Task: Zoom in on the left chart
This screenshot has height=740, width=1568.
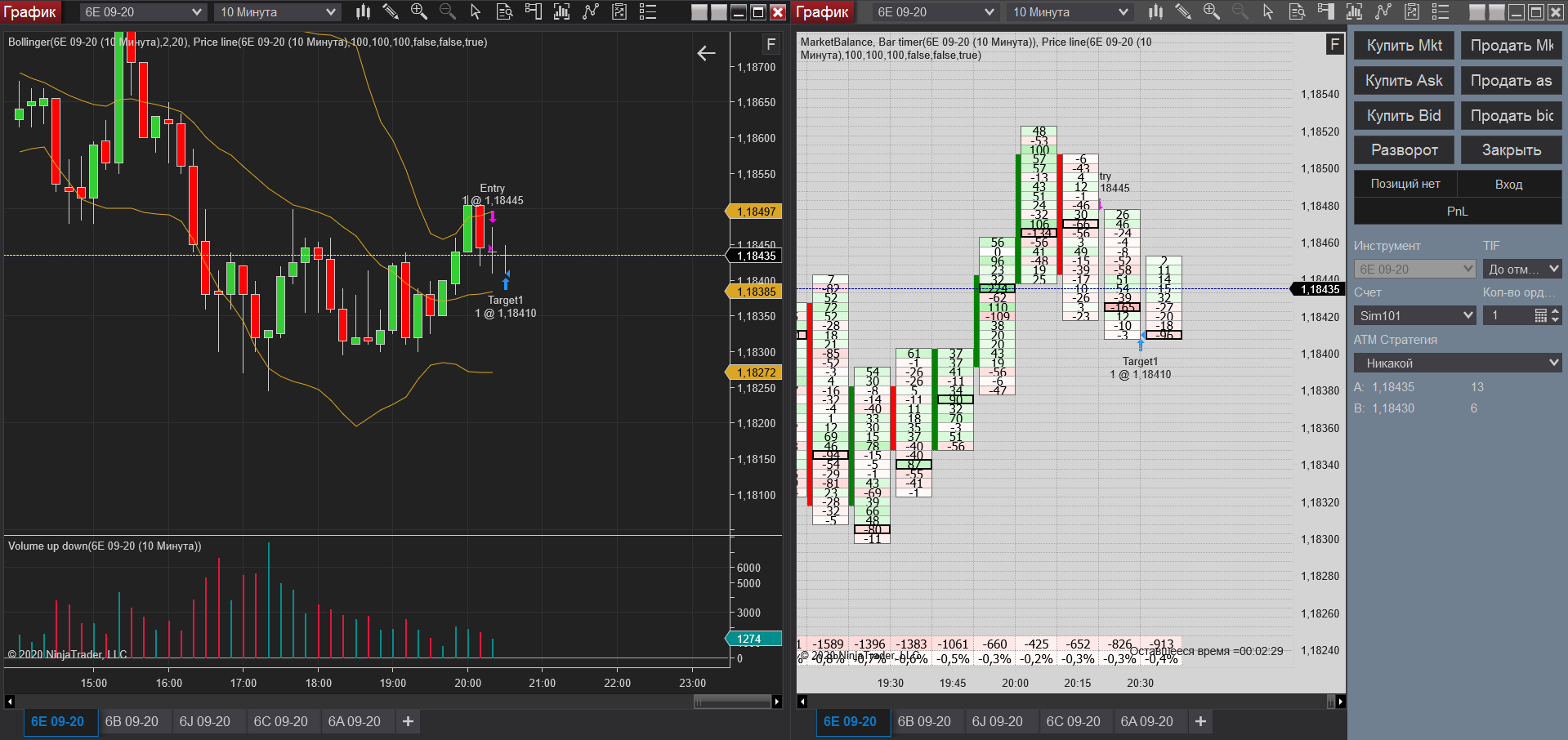Action: point(419,11)
